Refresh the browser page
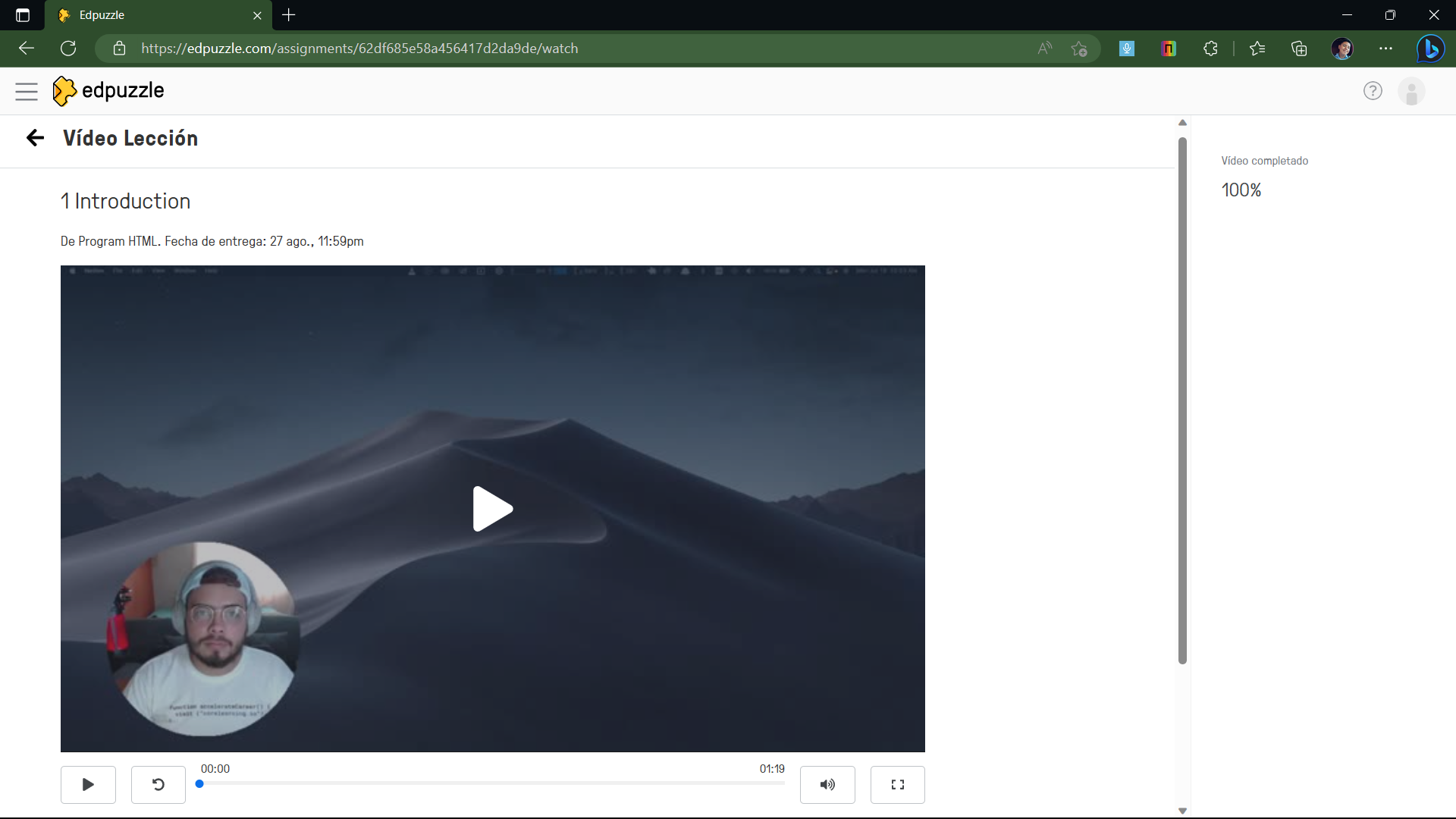This screenshot has height=819, width=1456. click(68, 49)
